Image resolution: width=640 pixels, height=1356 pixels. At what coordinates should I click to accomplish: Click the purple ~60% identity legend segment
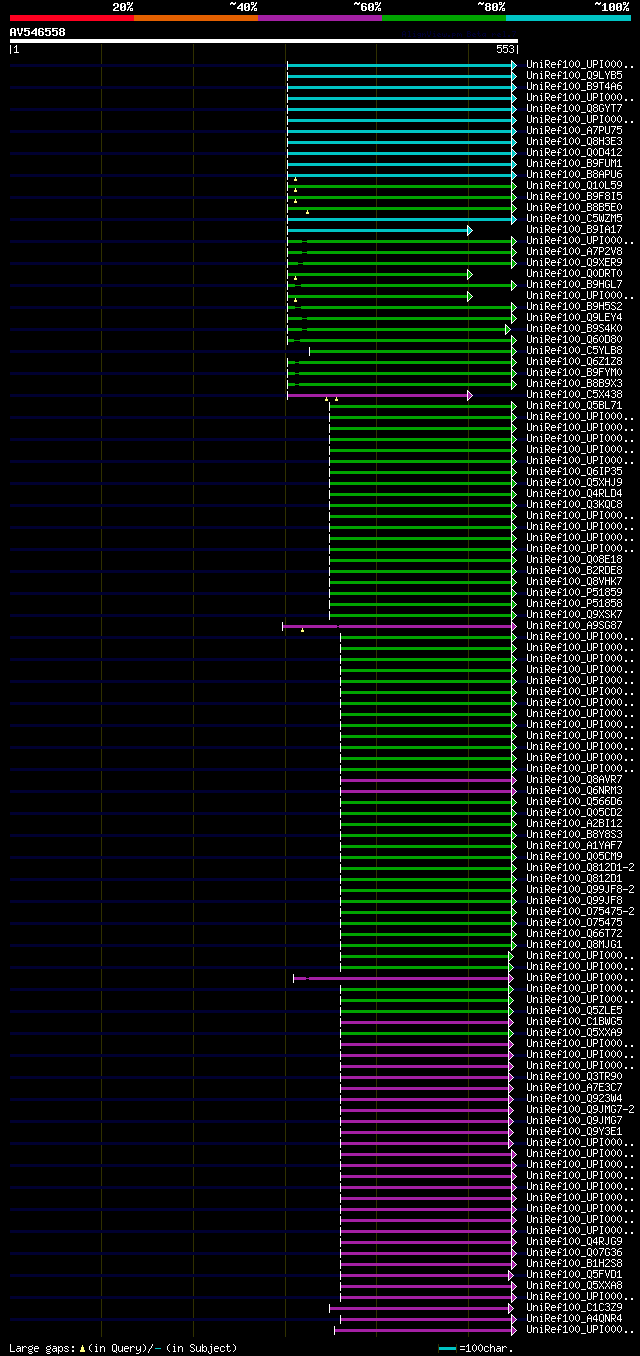pyautogui.click(x=320, y=17)
